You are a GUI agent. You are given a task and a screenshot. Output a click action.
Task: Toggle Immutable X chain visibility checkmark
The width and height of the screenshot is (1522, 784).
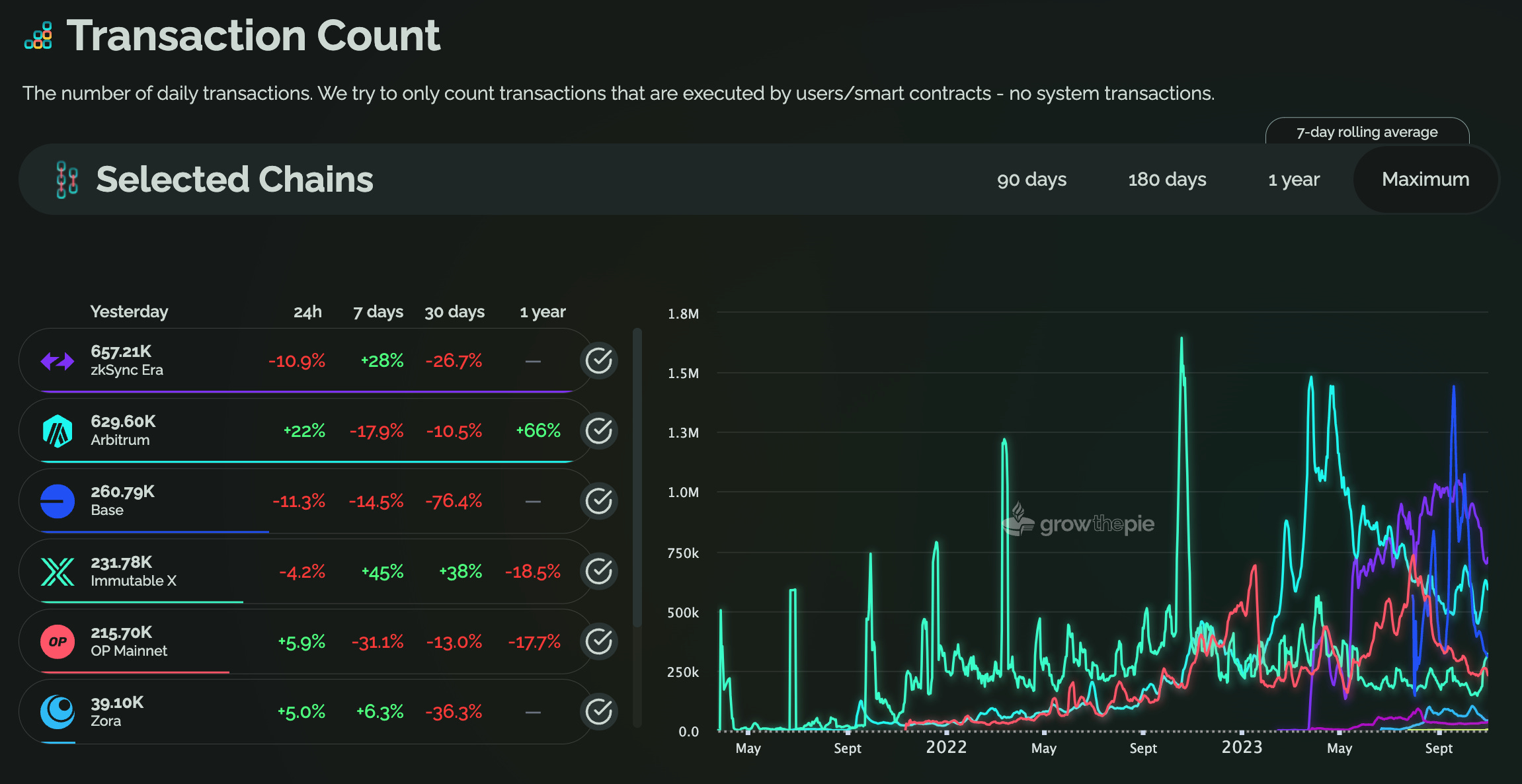point(599,572)
